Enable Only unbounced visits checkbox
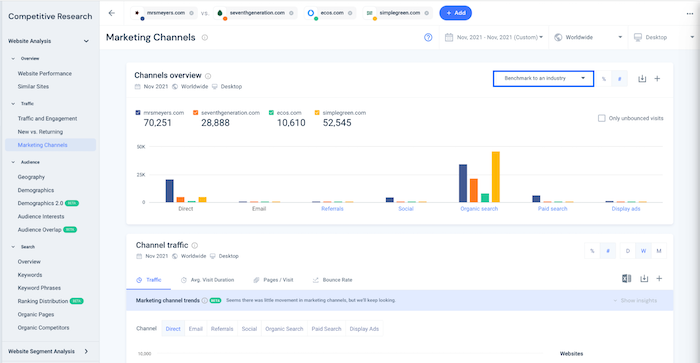 [x=601, y=118]
